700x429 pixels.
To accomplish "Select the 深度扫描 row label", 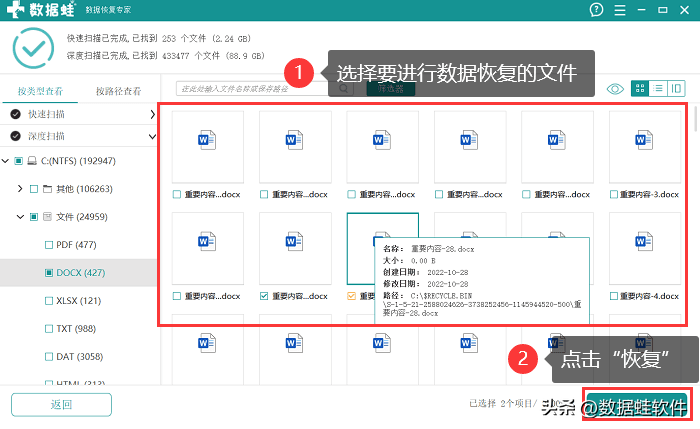I will [x=46, y=136].
